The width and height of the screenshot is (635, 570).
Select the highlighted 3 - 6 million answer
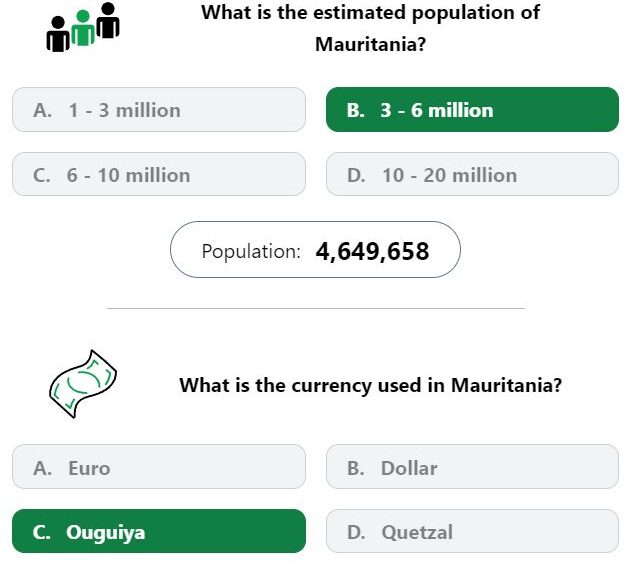472,110
